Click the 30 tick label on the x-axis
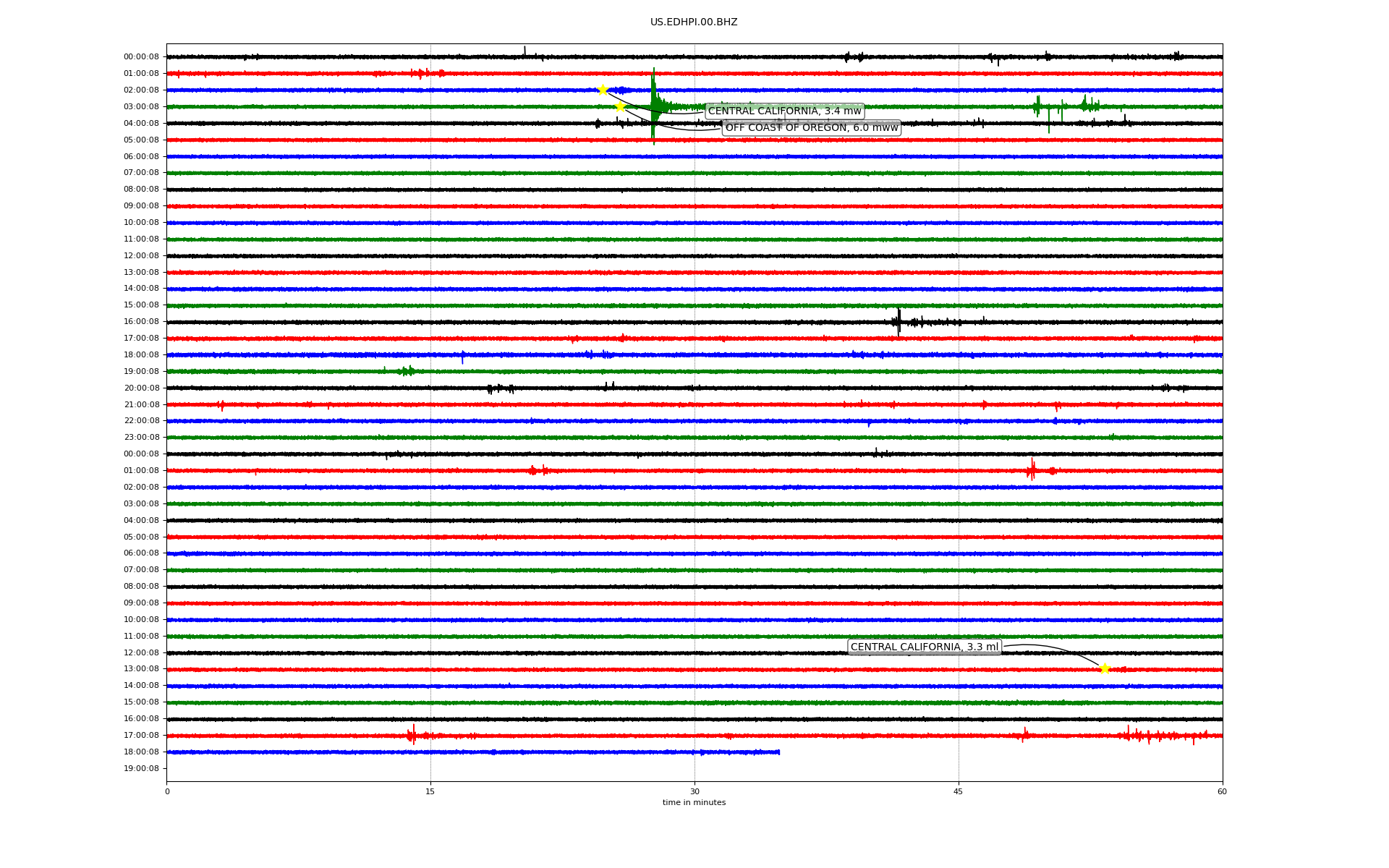This screenshot has height=868, width=1389. [x=694, y=791]
